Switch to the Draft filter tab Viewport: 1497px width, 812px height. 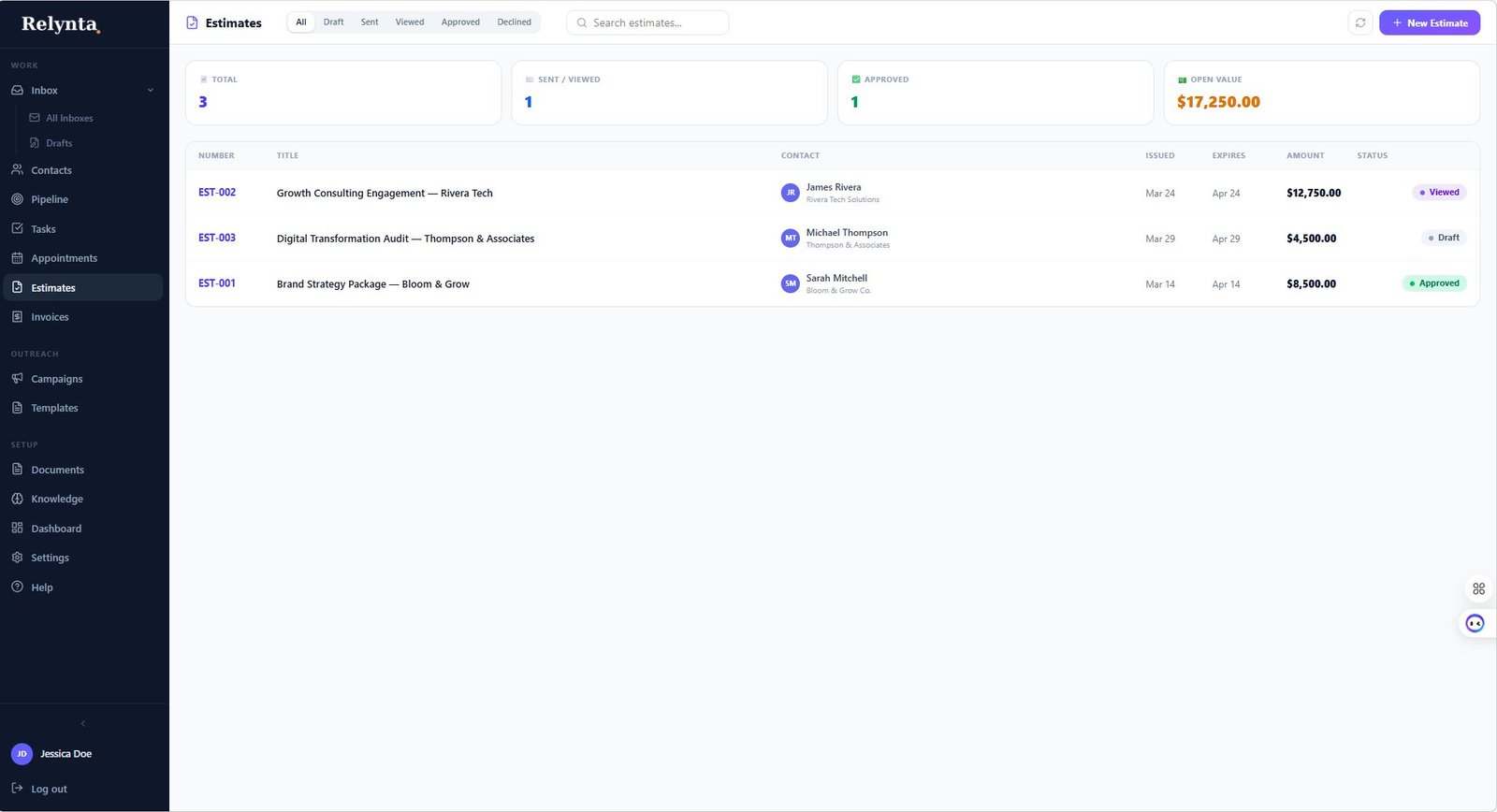tap(333, 22)
